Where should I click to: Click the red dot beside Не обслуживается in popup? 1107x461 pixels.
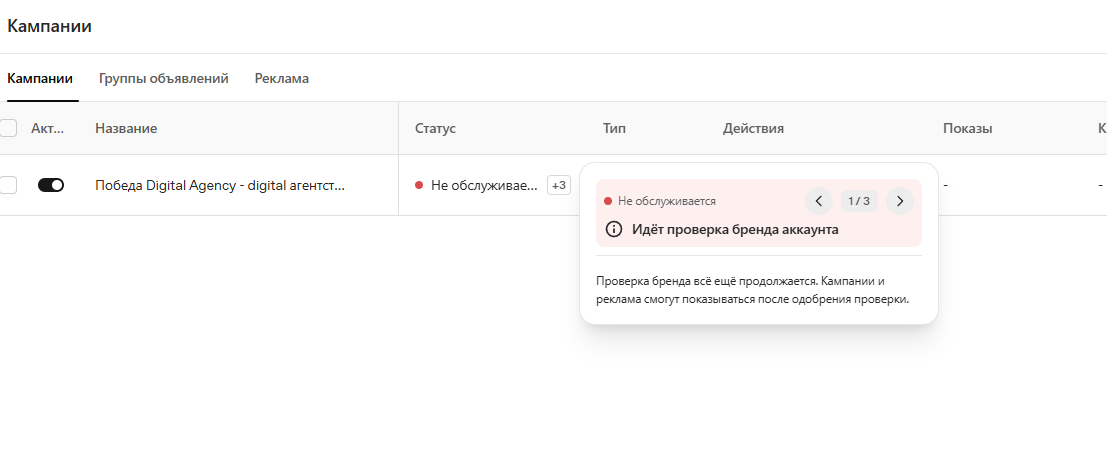pos(608,201)
